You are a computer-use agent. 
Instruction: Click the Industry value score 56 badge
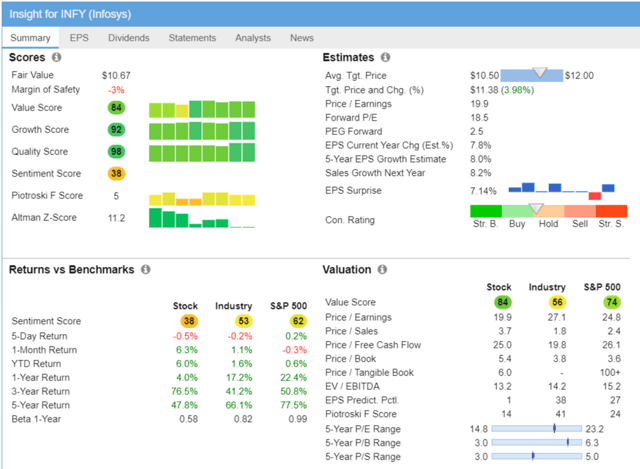coord(558,302)
